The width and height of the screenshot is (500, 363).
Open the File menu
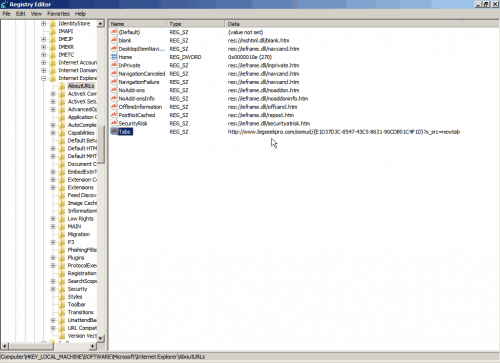coord(6,14)
